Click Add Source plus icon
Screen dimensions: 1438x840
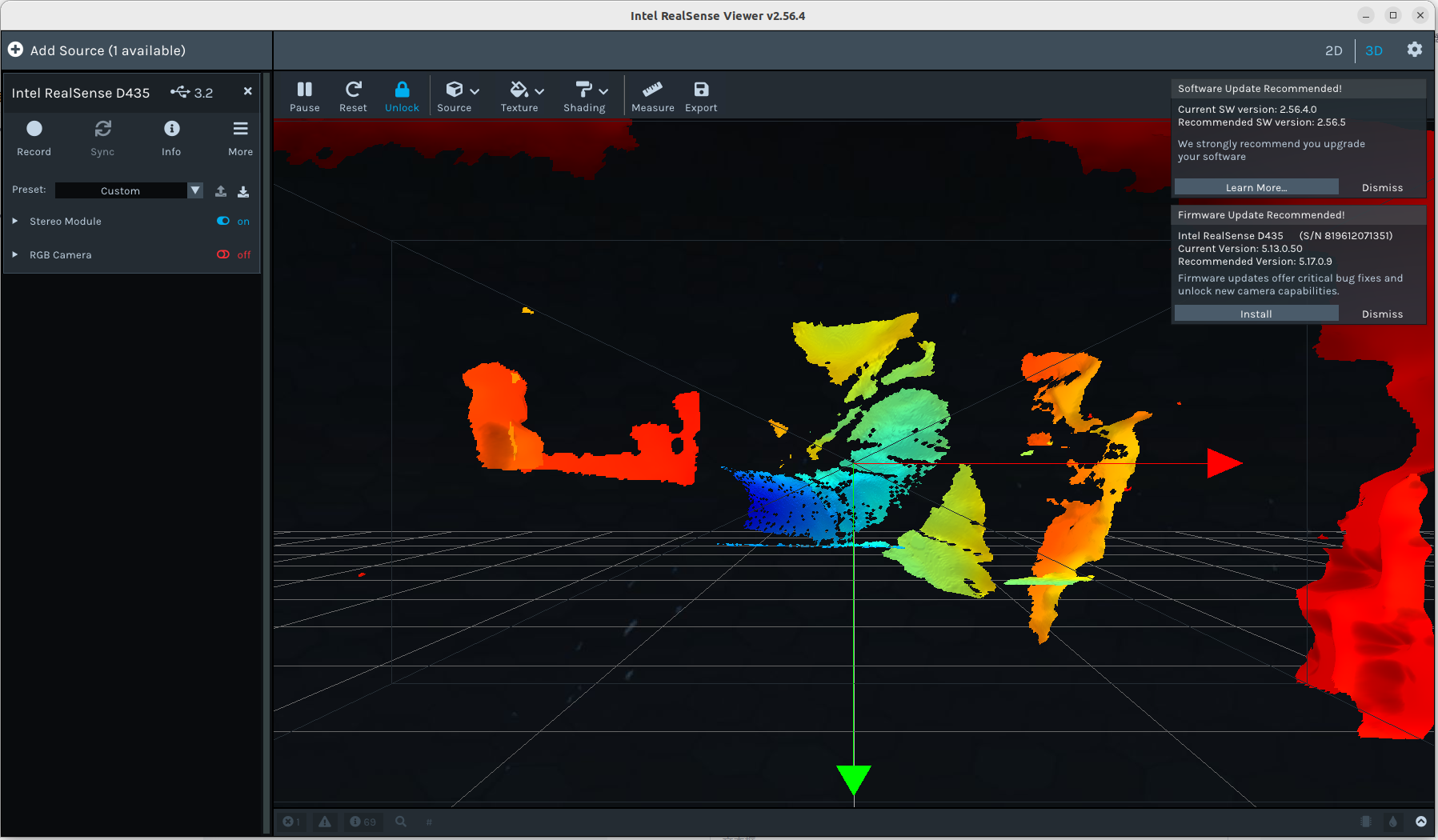15,50
